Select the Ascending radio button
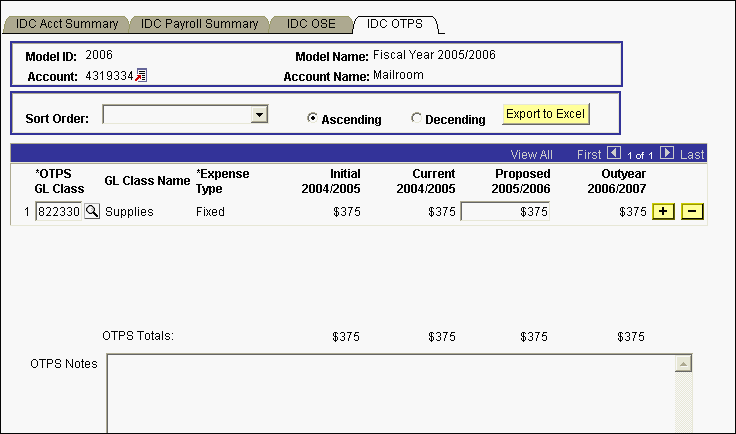 click(x=313, y=119)
